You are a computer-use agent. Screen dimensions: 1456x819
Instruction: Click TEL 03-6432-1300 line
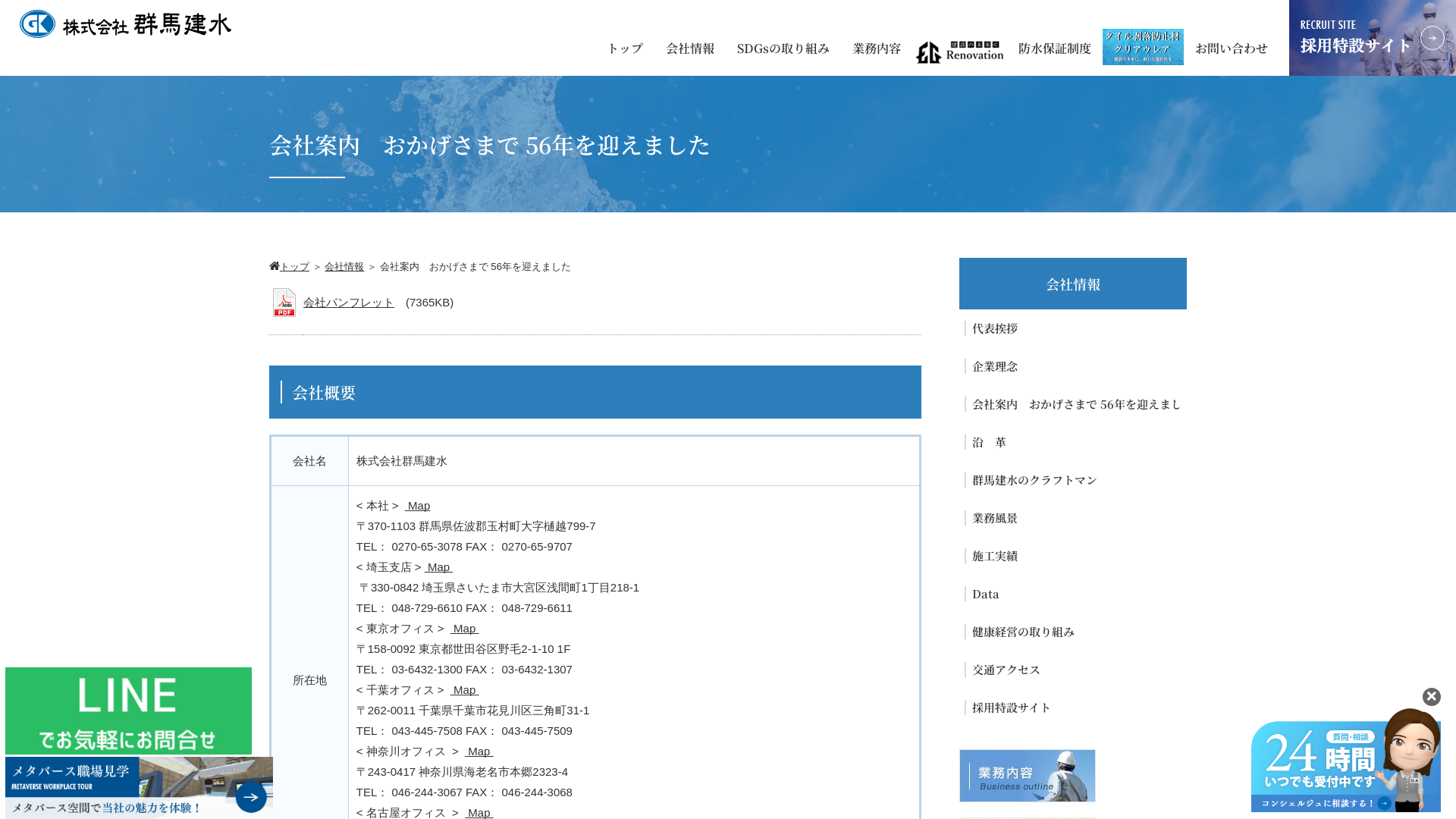point(464,670)
